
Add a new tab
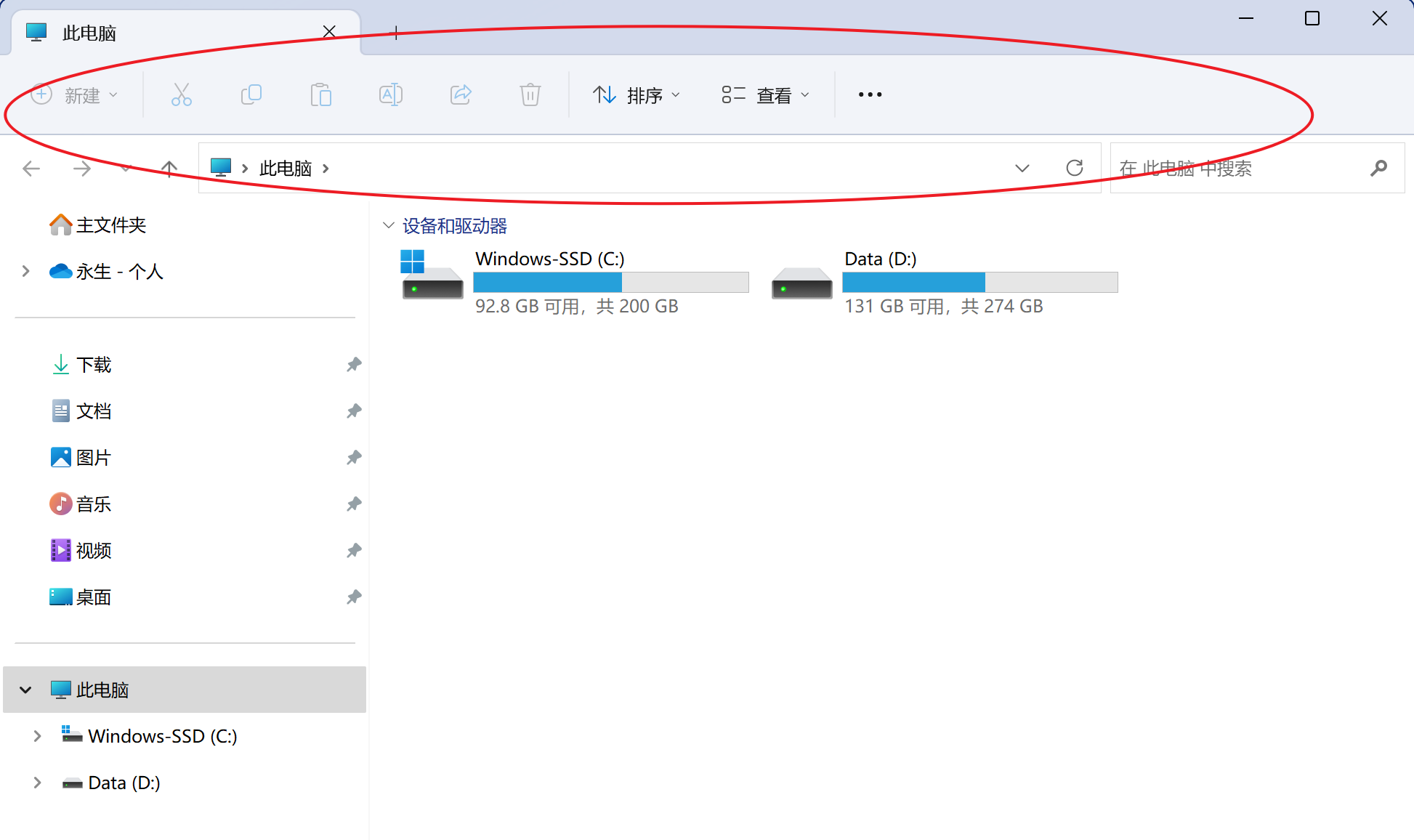coord(396,32)
